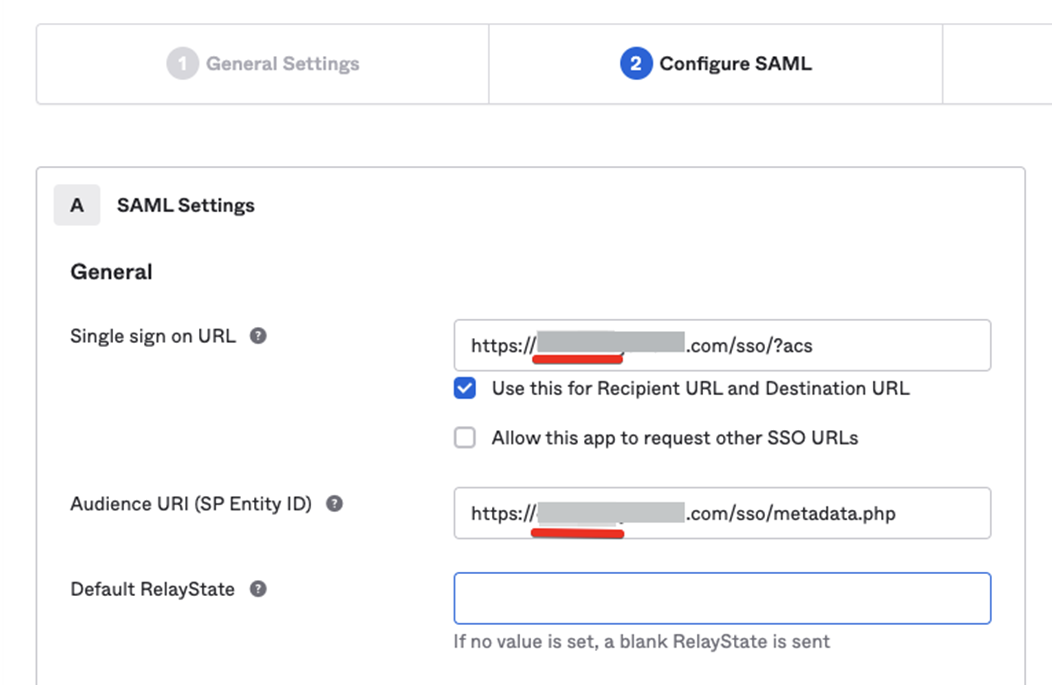Screen dimensions: 1052x685
Task: Click the SAML Settings section heading
Action: tap(186, 205)
